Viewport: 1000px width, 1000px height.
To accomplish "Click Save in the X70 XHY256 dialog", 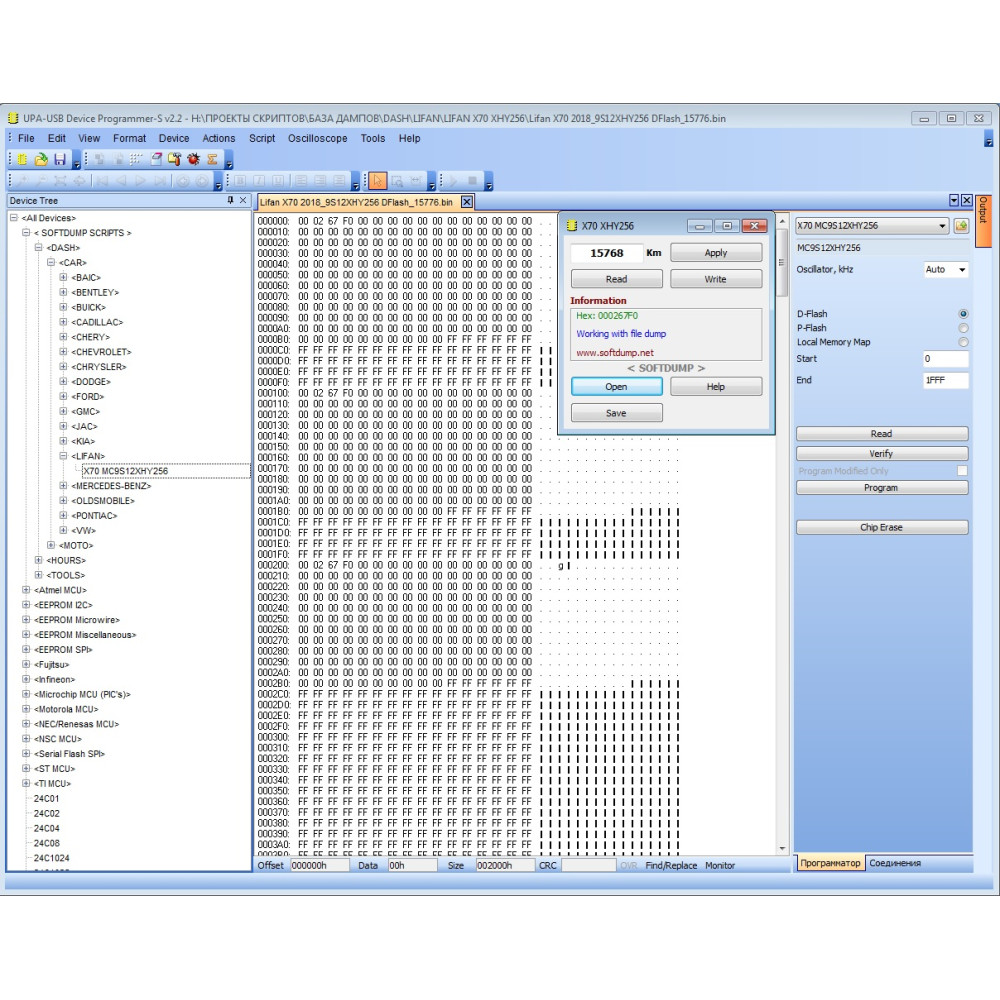I will [616, 413].
